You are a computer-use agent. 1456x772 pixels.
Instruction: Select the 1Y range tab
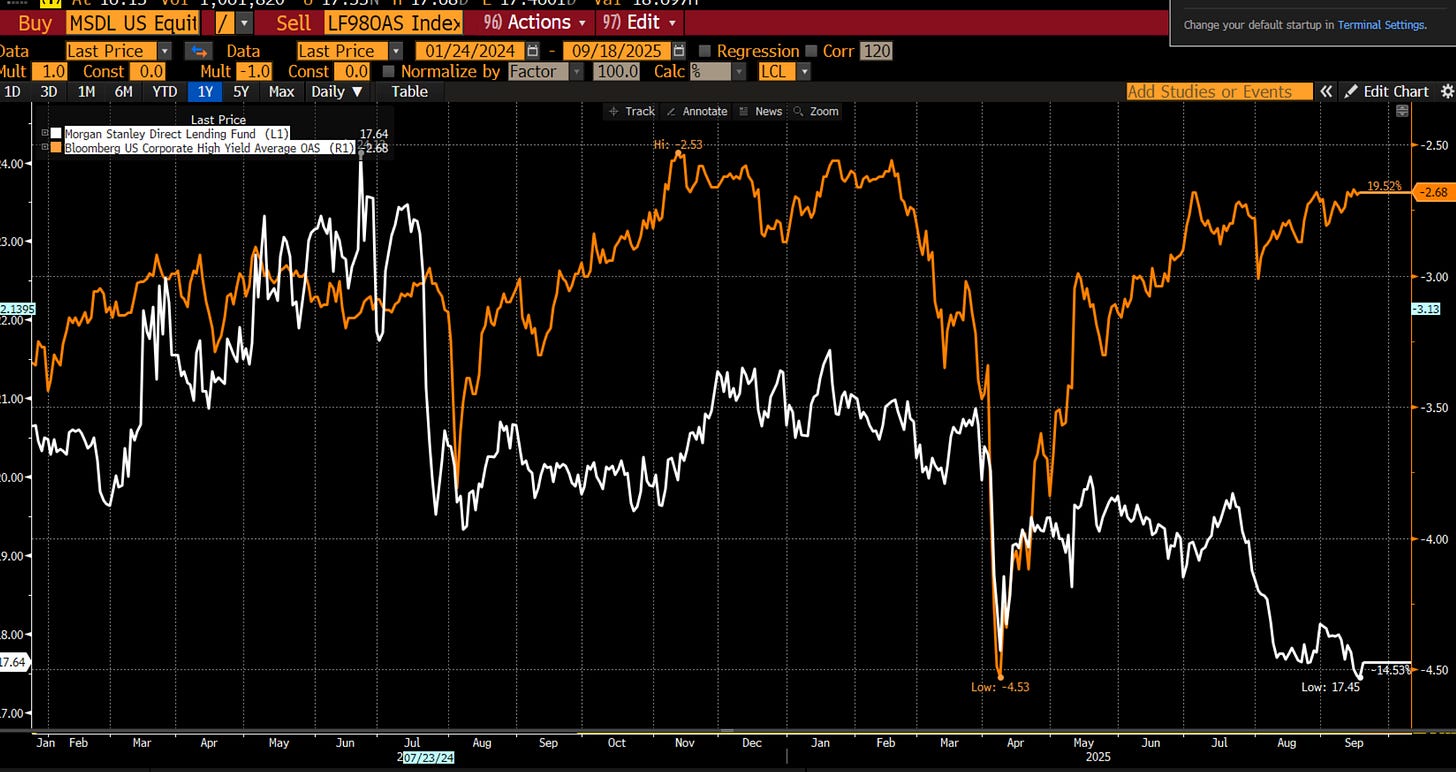pos(205,91)
